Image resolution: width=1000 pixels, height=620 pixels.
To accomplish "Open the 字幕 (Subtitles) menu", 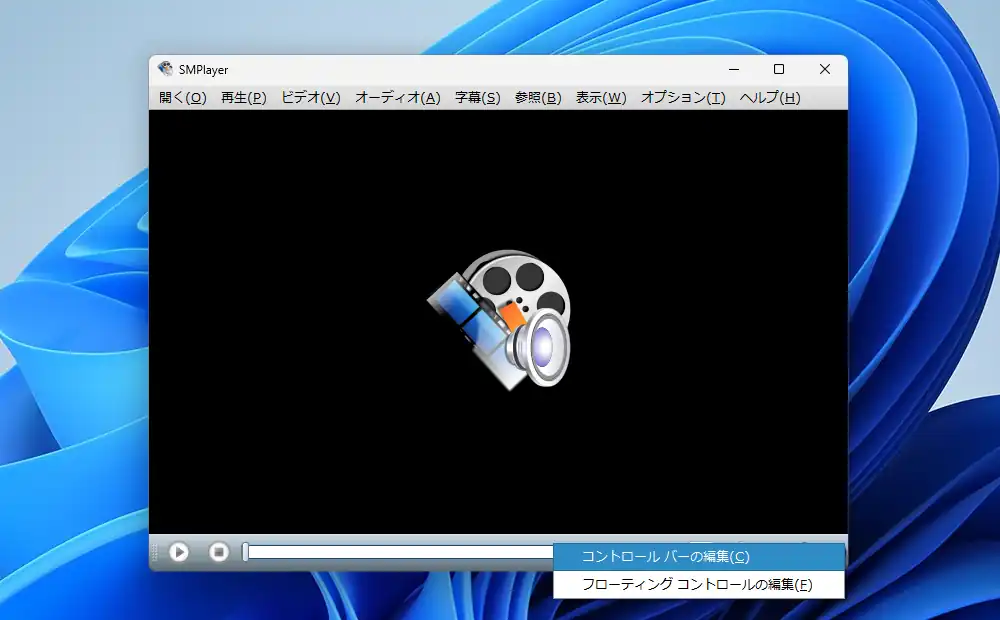I will (477, 97).
